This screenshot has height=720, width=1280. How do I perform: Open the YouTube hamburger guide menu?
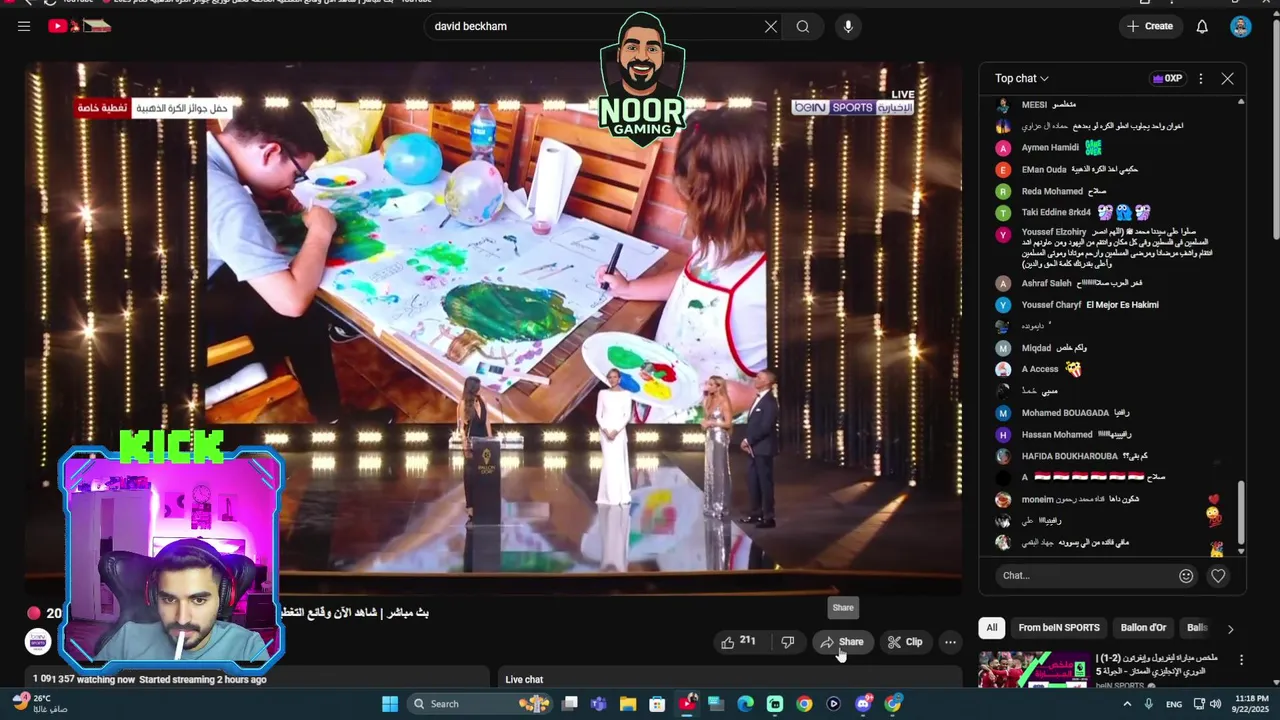(24, 26)
